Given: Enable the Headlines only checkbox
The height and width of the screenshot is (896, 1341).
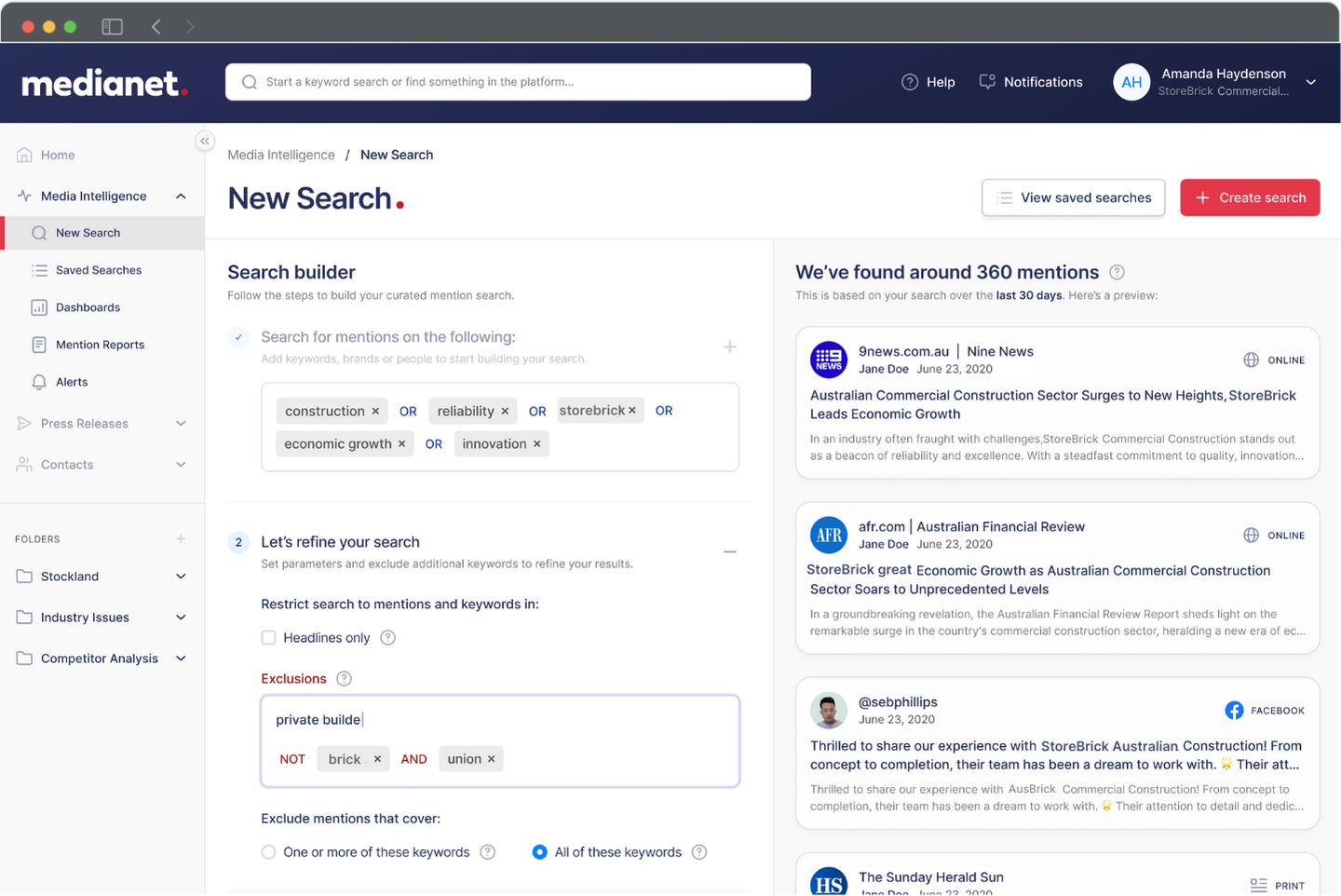Looking at the screenshot, I should [268, 638].
